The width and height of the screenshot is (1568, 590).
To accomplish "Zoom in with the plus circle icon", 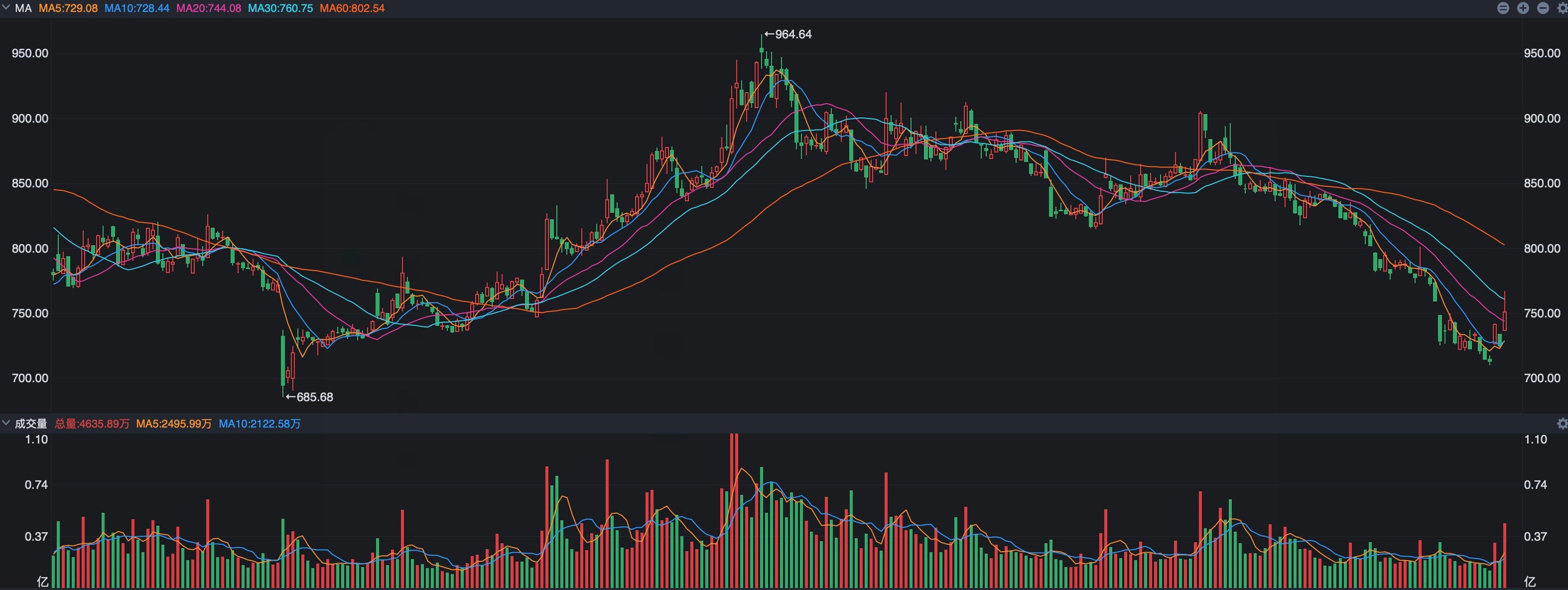I will [1523, 8].
